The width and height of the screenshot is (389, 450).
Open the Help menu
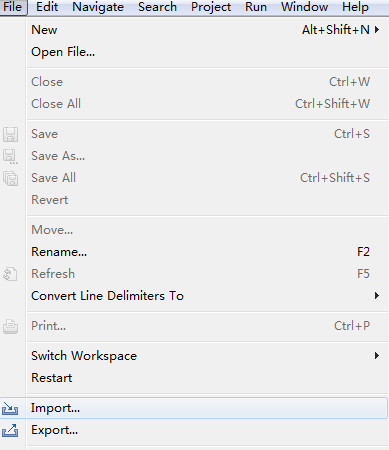[x=355, y=7]
